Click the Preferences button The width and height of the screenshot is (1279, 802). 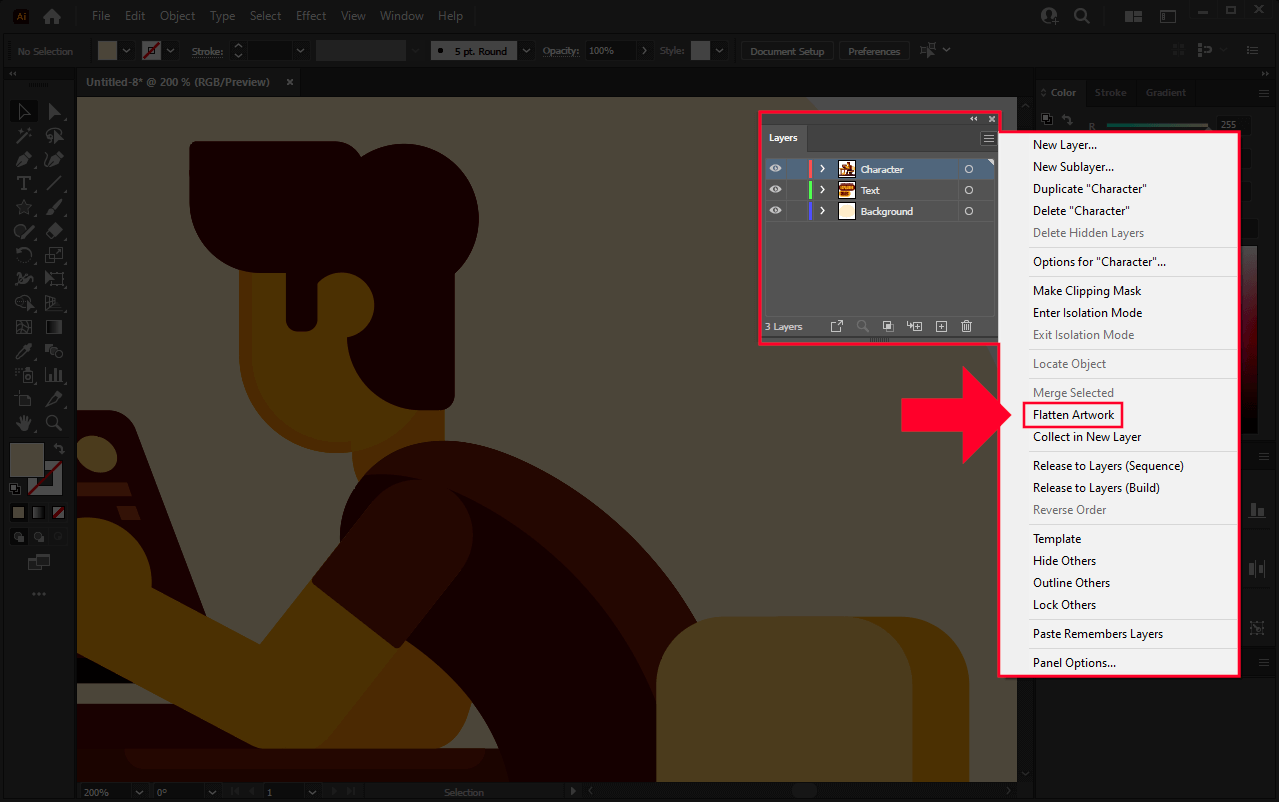[872, 50]
